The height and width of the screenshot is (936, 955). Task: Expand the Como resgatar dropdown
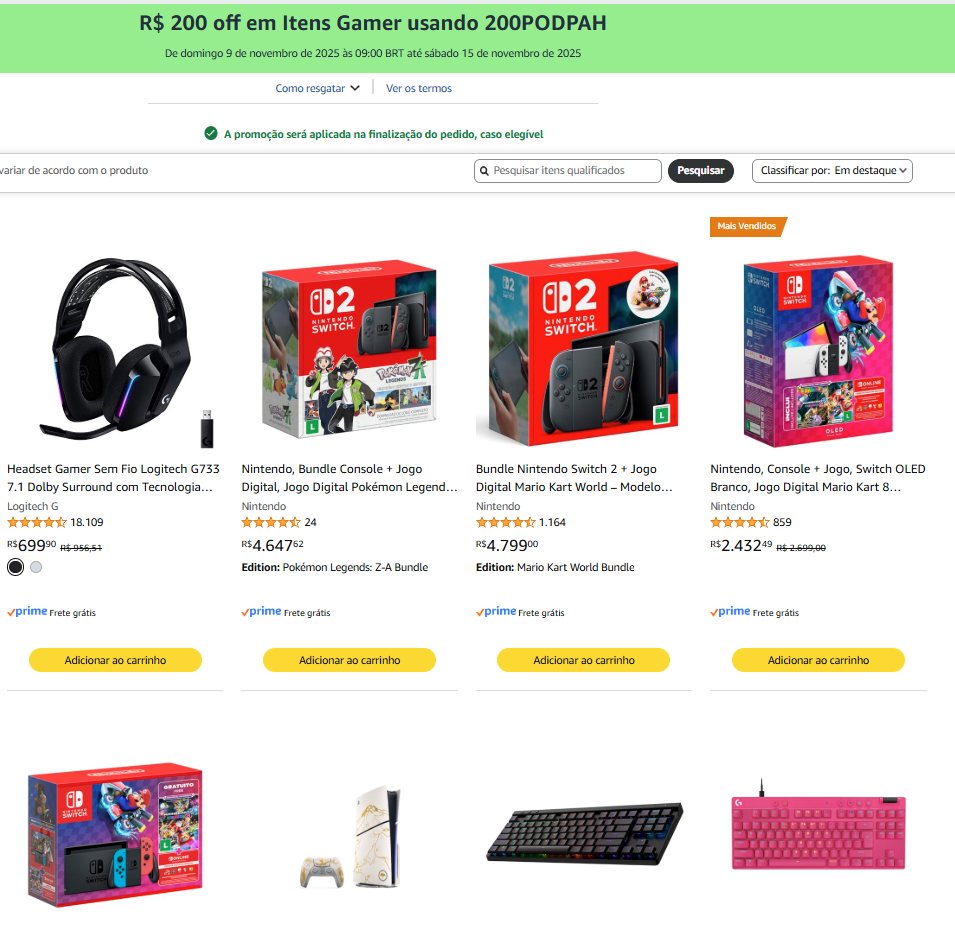(x=315, y=88)
